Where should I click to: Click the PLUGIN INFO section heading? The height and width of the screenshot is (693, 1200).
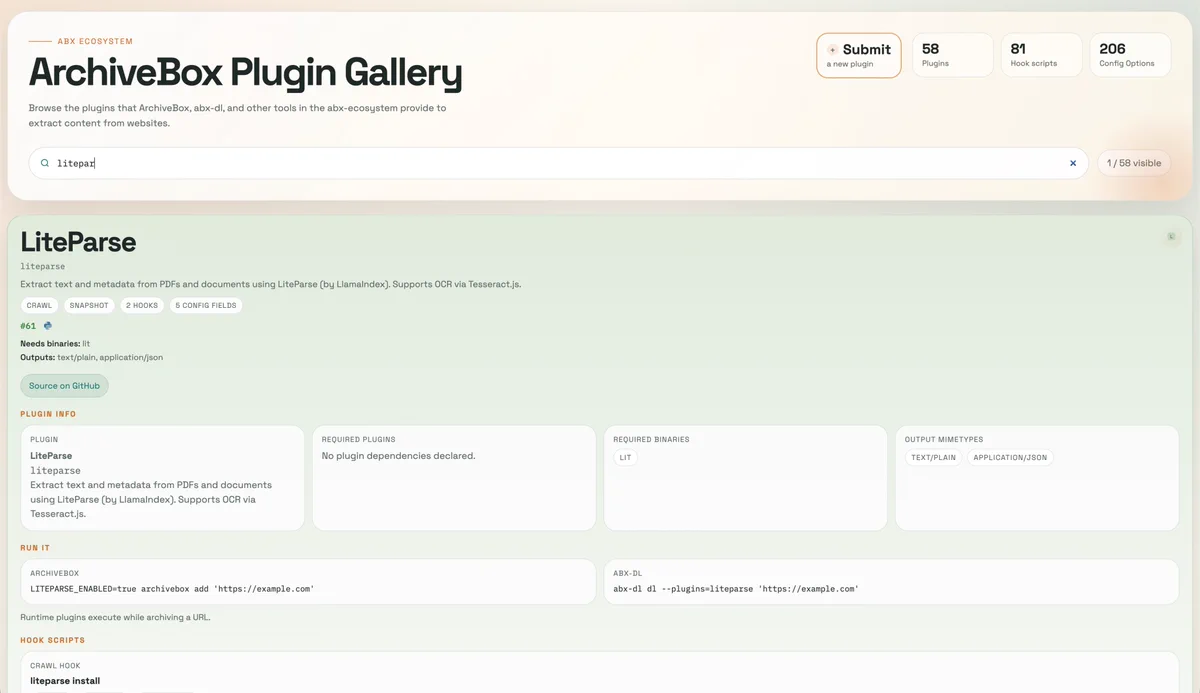coord(48,414)
